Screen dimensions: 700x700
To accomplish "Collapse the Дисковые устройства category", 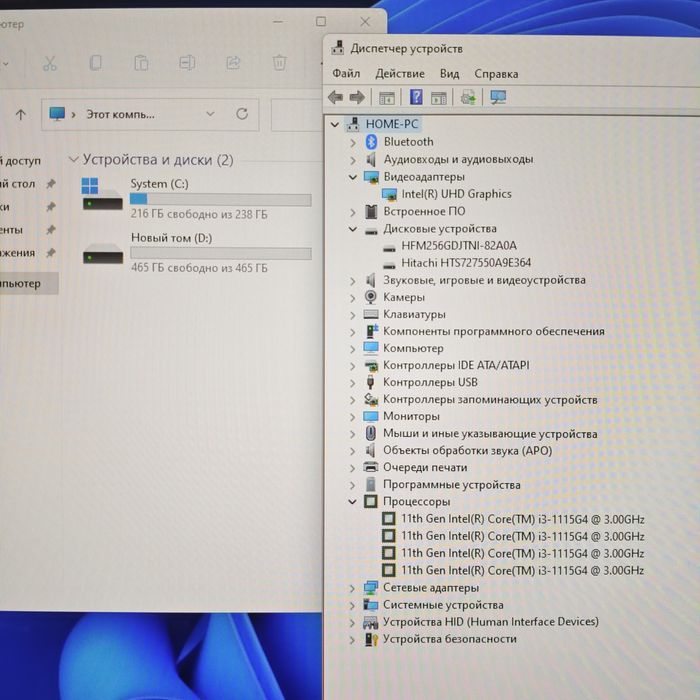I will (x=353, y=229).
